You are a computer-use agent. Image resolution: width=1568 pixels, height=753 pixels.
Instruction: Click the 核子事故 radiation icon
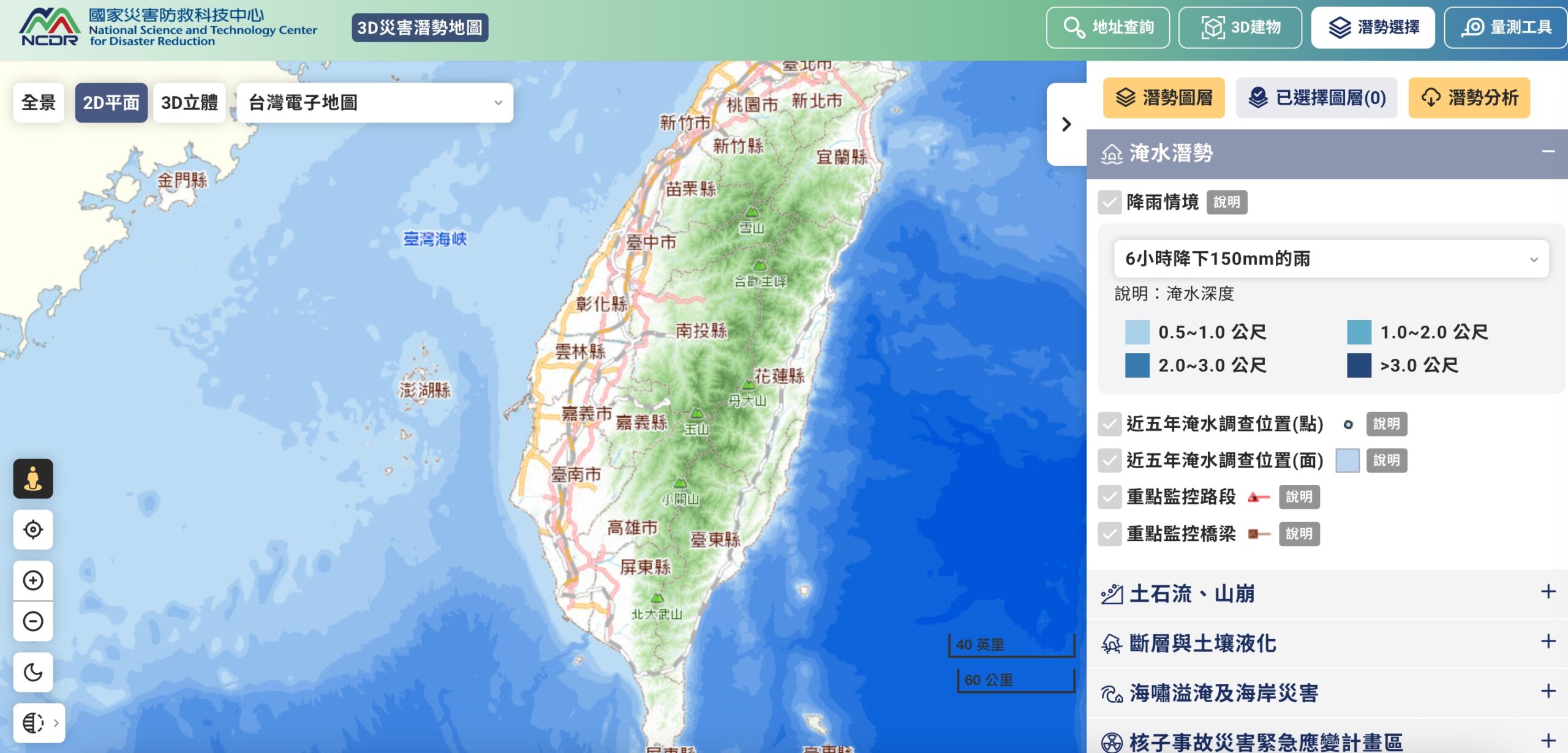pyautogui.click(x=1112, y=743)
